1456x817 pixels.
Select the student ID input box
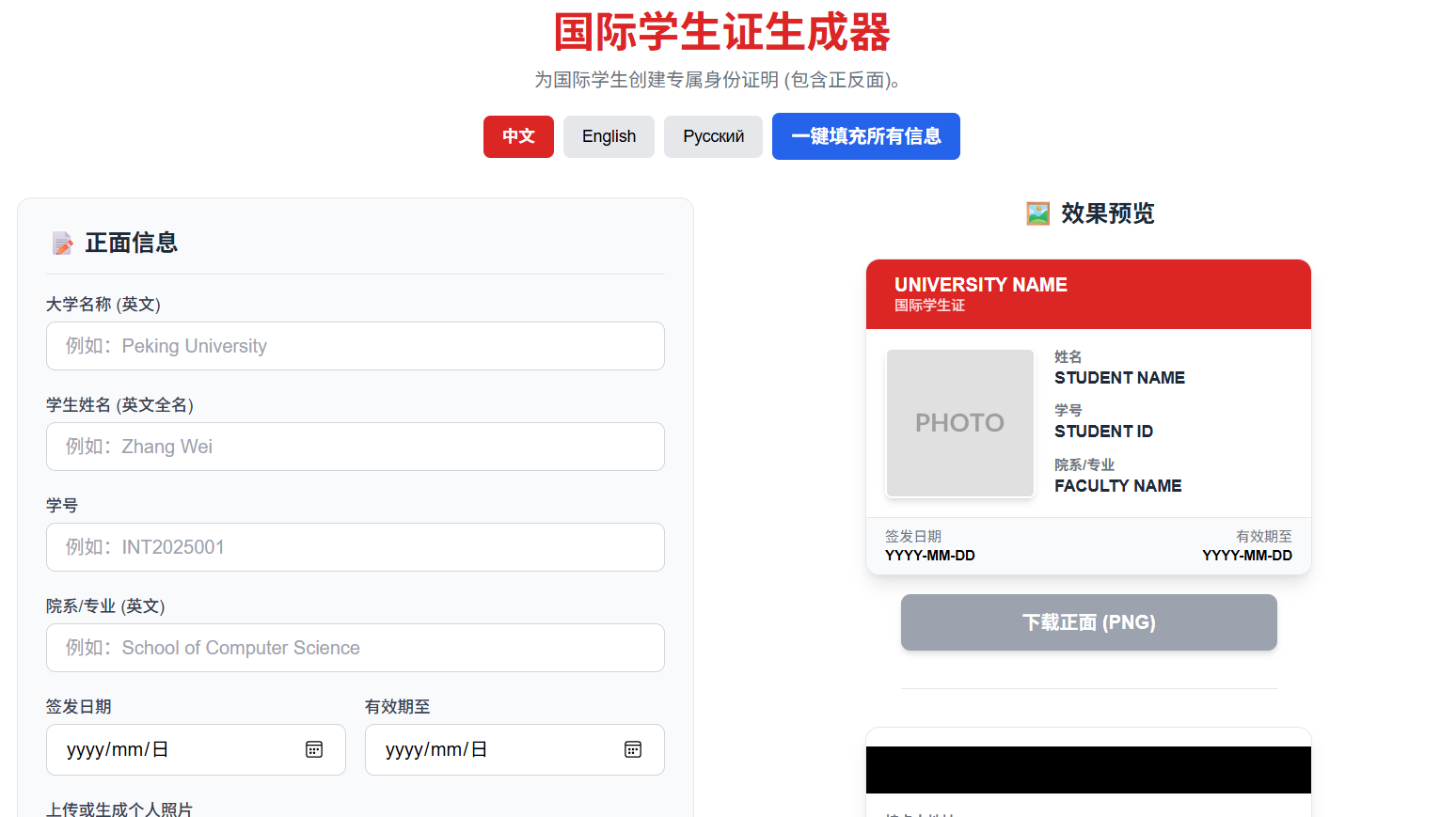click(x=356, y=547)
